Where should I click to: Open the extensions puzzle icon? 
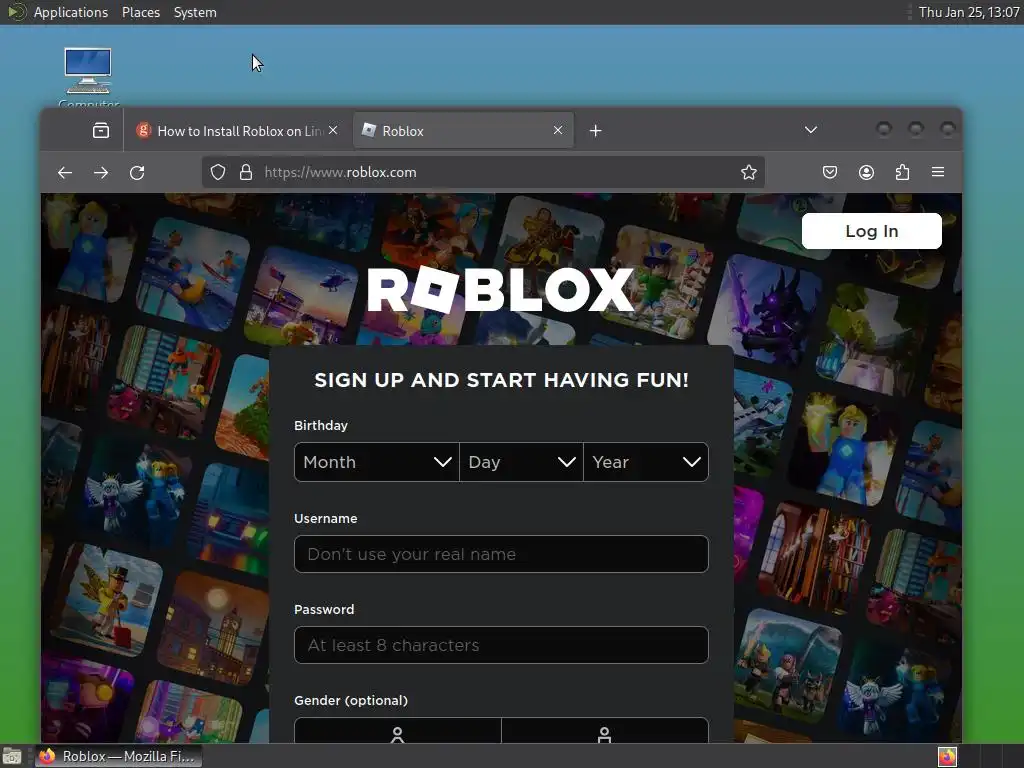[902, 172]
